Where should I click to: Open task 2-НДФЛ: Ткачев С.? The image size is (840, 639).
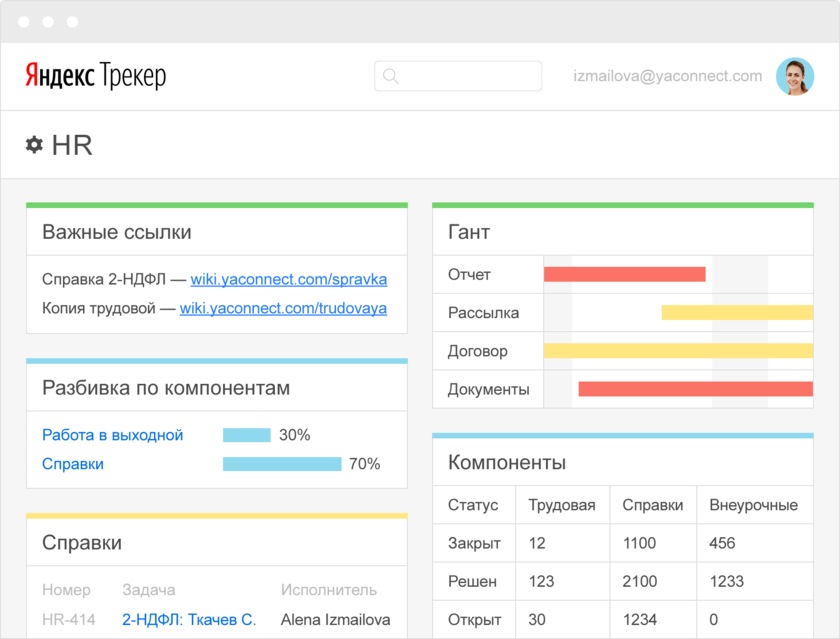point(189,619)
